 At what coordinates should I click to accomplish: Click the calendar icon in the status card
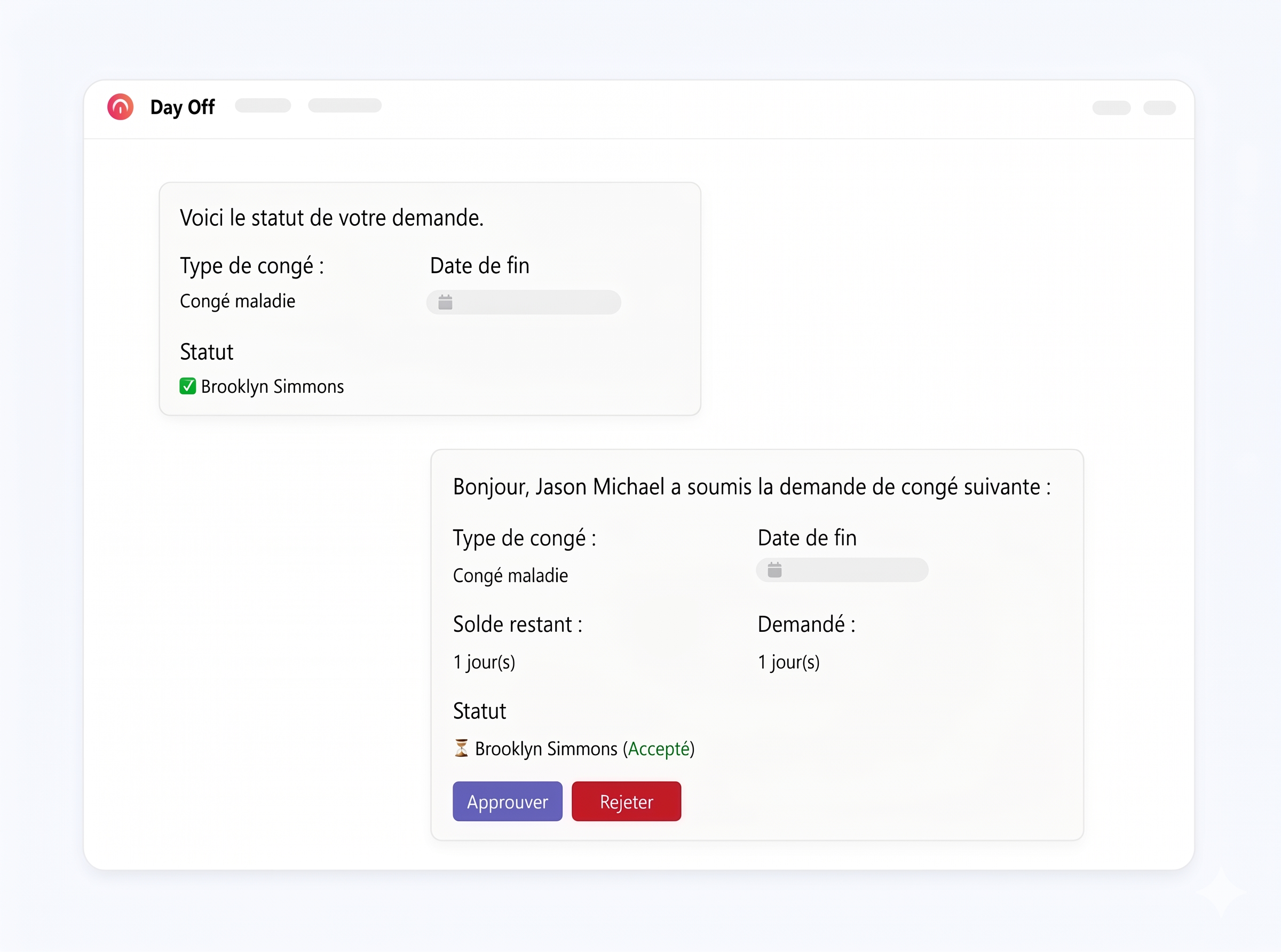pyautogui.click(x=446, y=302)
